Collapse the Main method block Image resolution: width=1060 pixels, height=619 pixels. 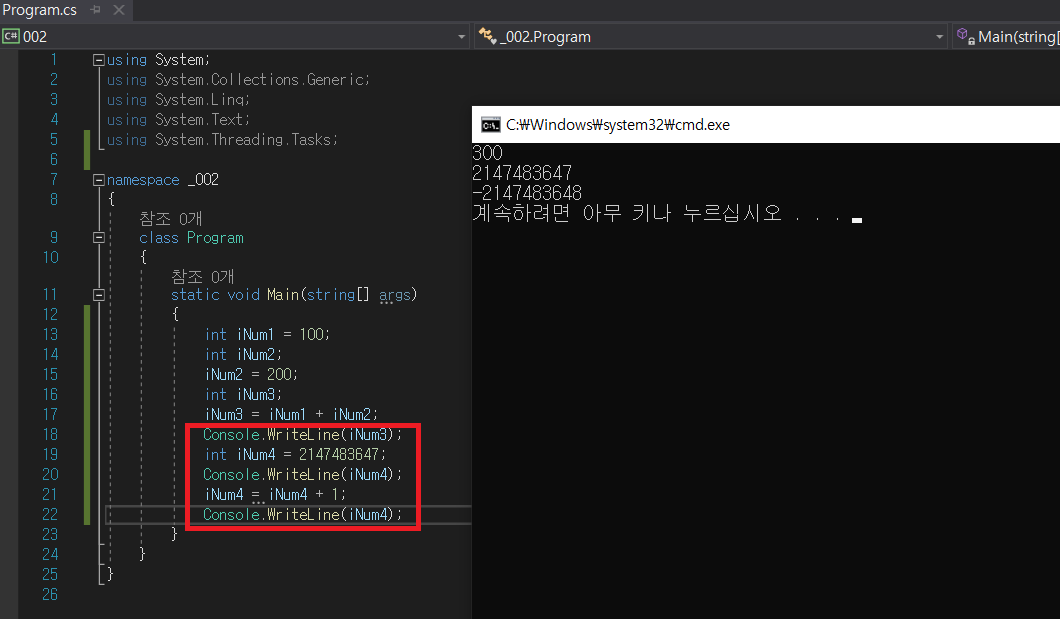(99, 295)
